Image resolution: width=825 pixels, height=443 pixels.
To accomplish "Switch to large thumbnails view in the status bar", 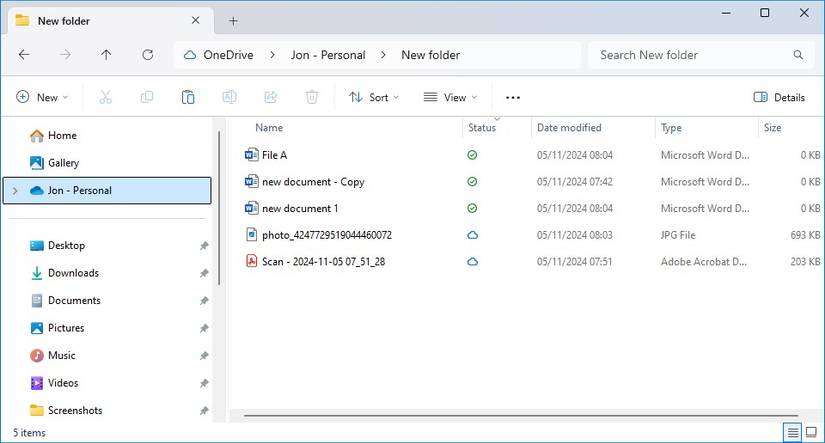I will (812, 432).
